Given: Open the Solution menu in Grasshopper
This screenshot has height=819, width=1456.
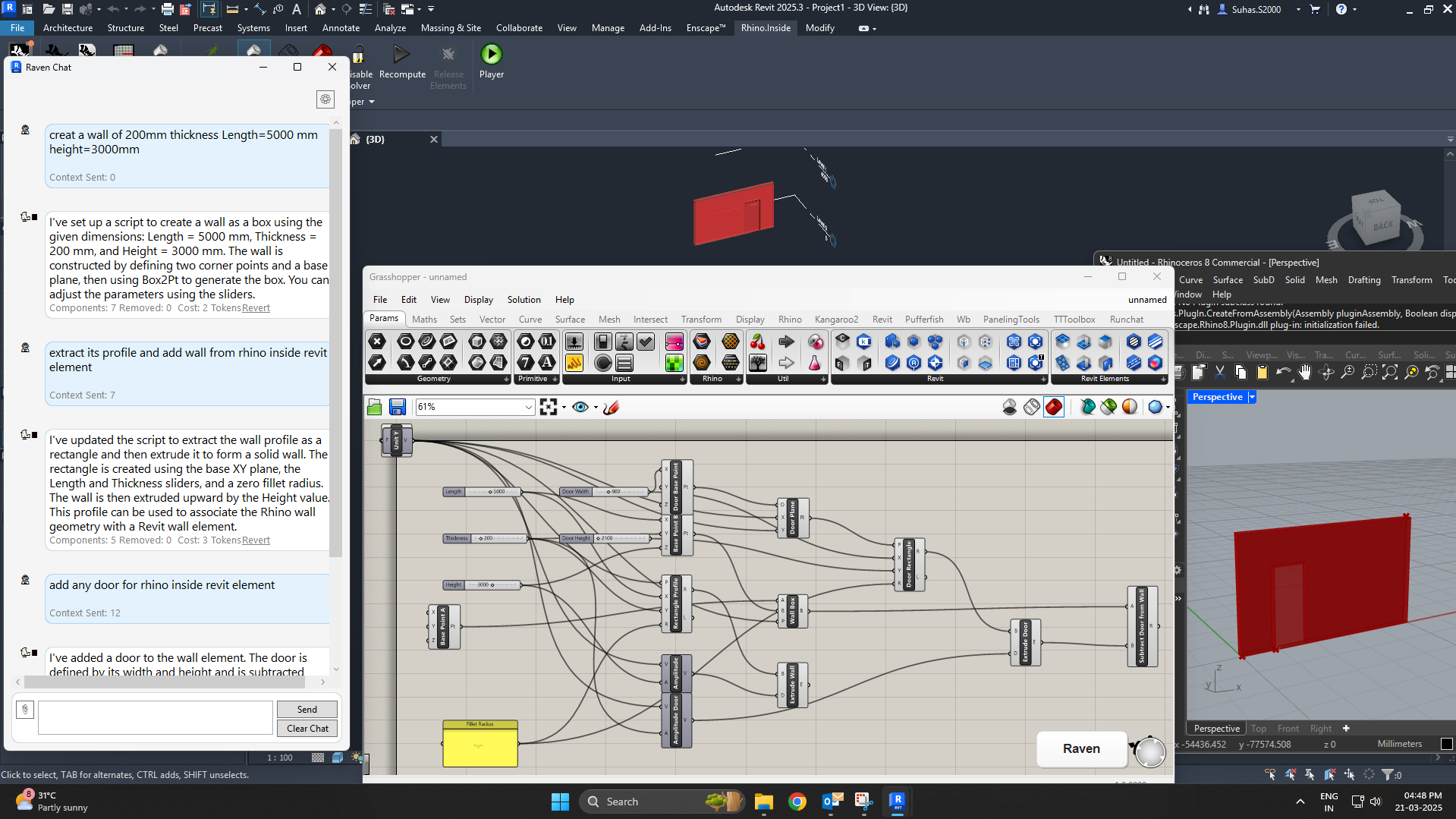Looking at the screenshot, I should [x=524, y=299].
